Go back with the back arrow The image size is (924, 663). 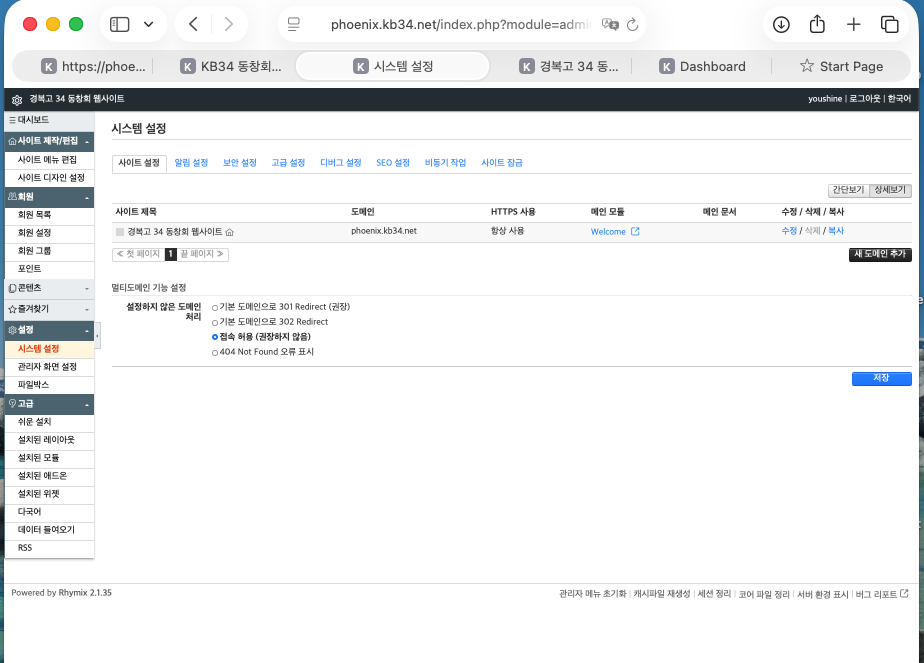click(x=193, y=24)
